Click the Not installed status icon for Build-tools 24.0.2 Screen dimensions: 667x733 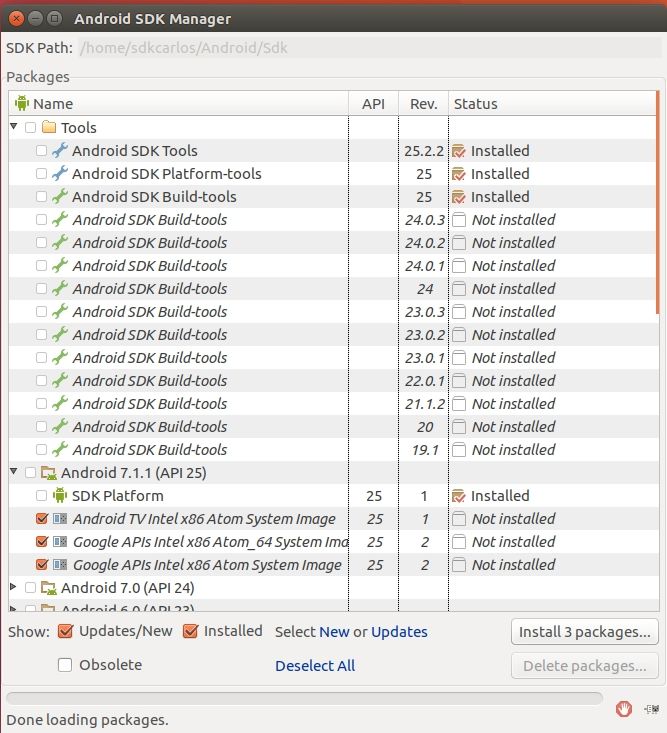(x=459, y=243)
